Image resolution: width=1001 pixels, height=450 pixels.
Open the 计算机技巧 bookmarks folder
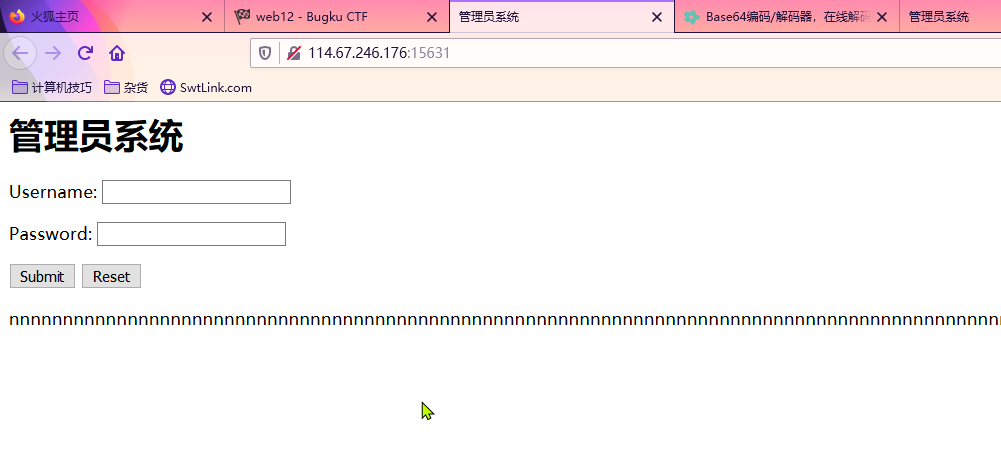(x=52, y=87)
